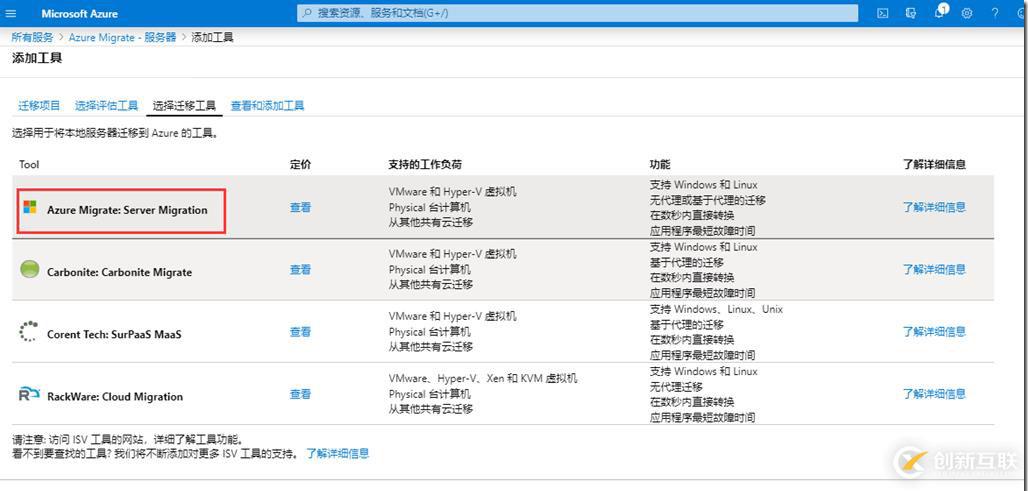
Task: Open 了解详细信息 link below the ISV note
Action: 338,453
